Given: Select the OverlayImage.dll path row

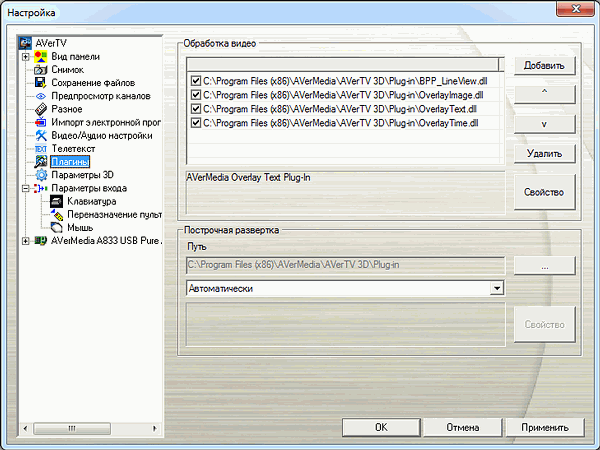Looking at the screenshot, I should (343, 95).
